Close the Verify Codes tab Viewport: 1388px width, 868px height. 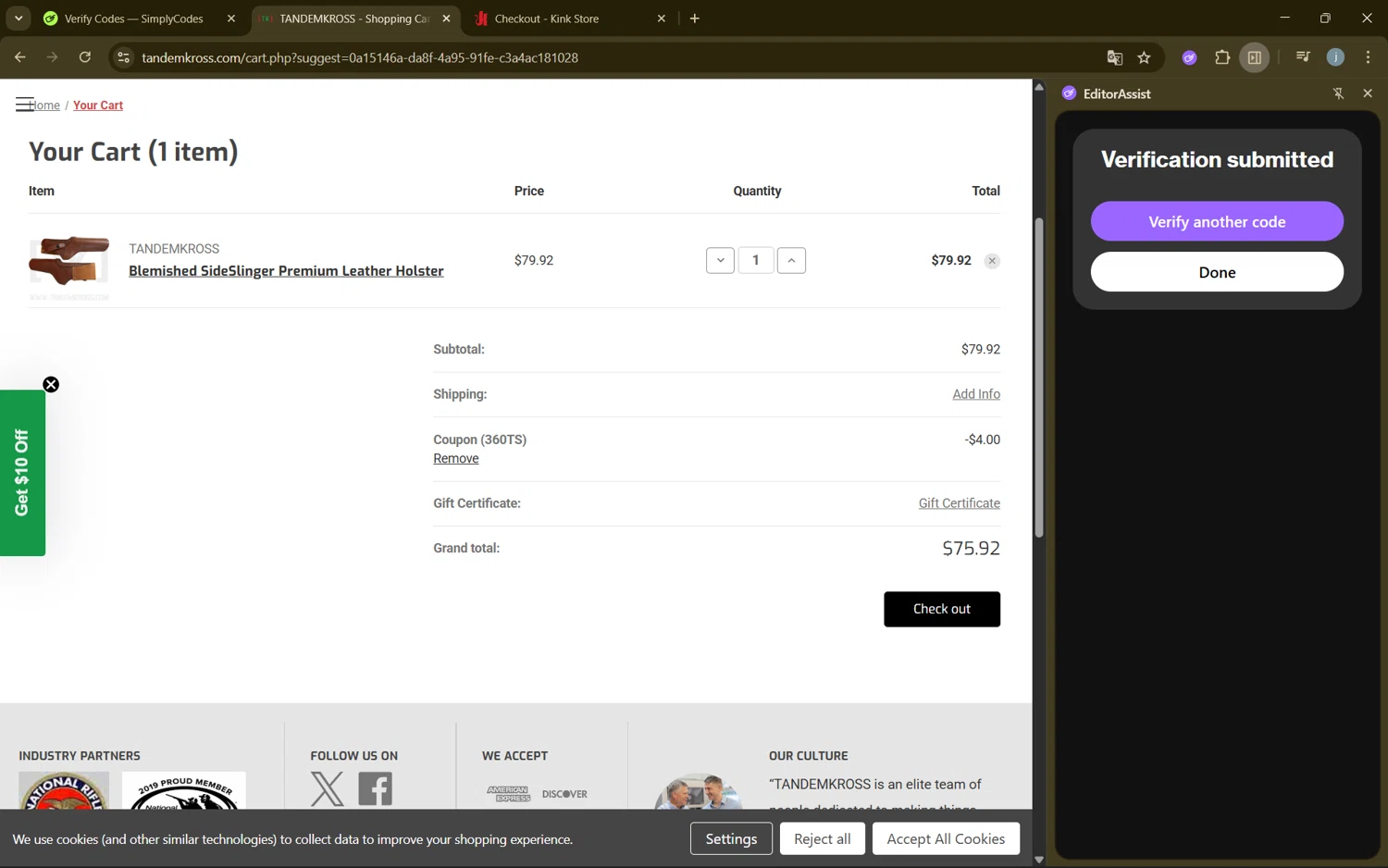[x=231, y=19]
